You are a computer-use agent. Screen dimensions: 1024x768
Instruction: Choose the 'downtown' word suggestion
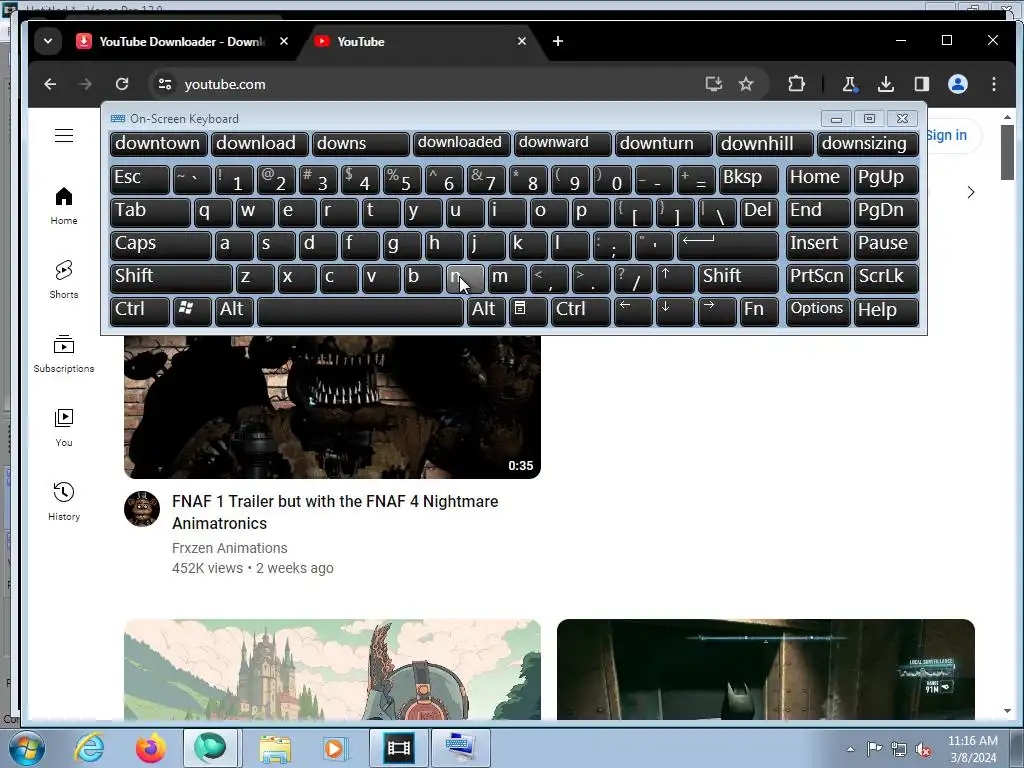pyautogui.click(x=159, y=144)
